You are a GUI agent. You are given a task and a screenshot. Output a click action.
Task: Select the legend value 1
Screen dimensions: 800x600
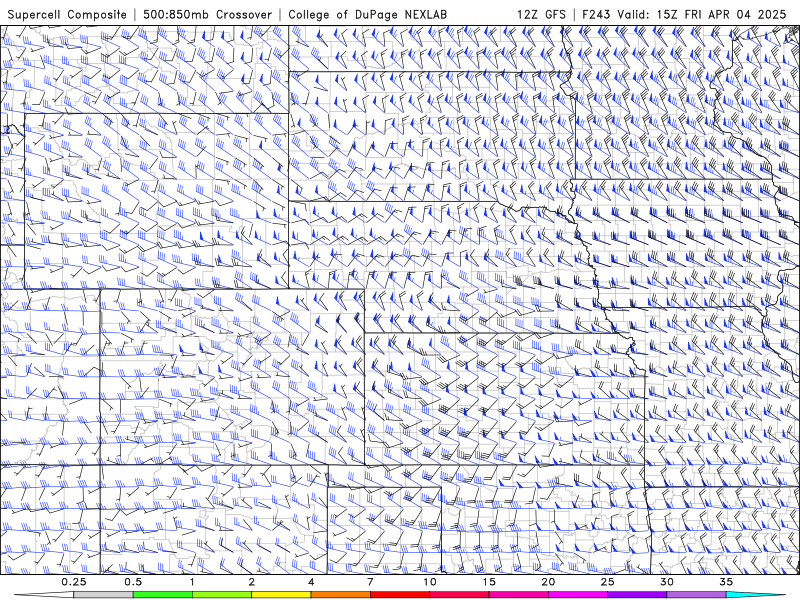[x=192, y=582]
